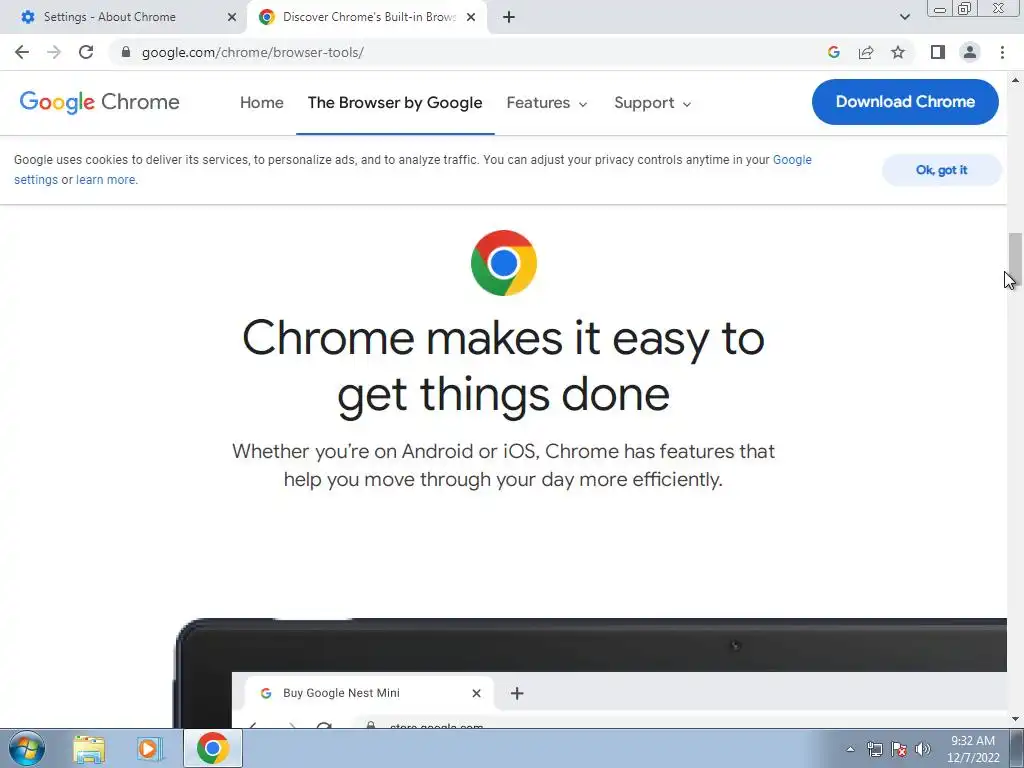This screenshot has height=768, width=1024.
Task: Close the Discover Chrome's Built-in Browser tab
Action: 471,17
